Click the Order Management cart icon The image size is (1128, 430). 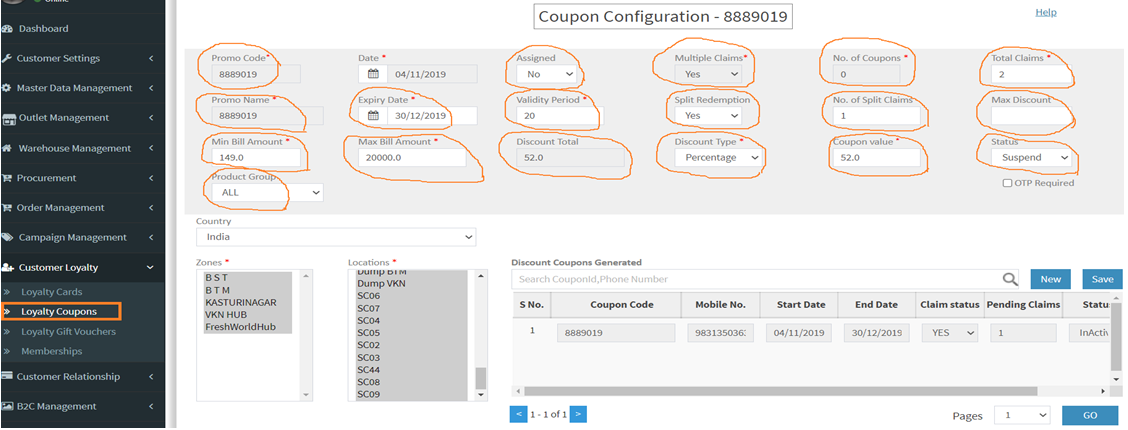6,208
